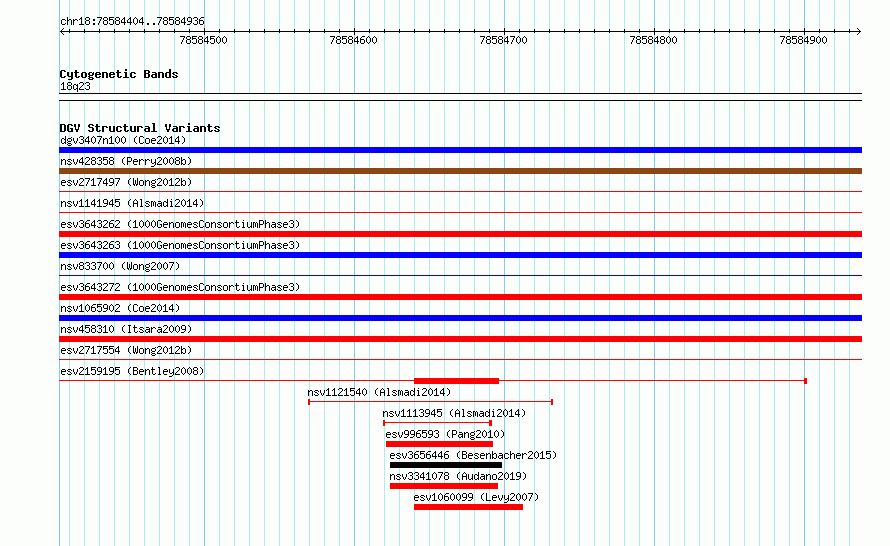The height and width of the screenshot is (546, 890).
Task: Open nsv1121540 (Alsmadi2014) variant label
Action: pyautogui.click(x=379, y=392)
